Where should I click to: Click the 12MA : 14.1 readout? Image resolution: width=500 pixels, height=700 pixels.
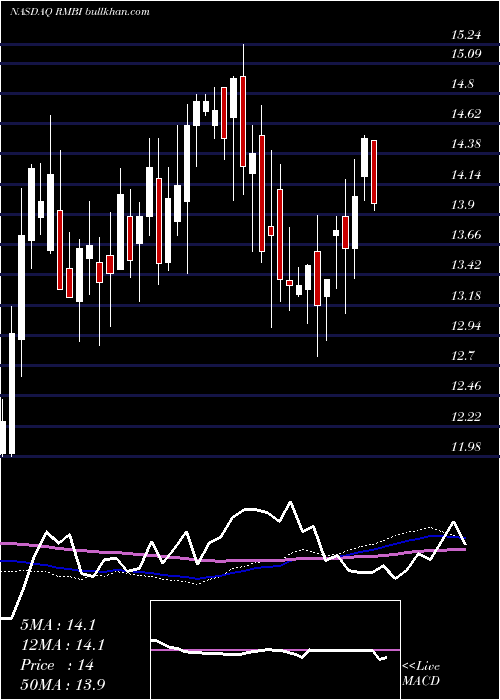(x=63, y=645)
